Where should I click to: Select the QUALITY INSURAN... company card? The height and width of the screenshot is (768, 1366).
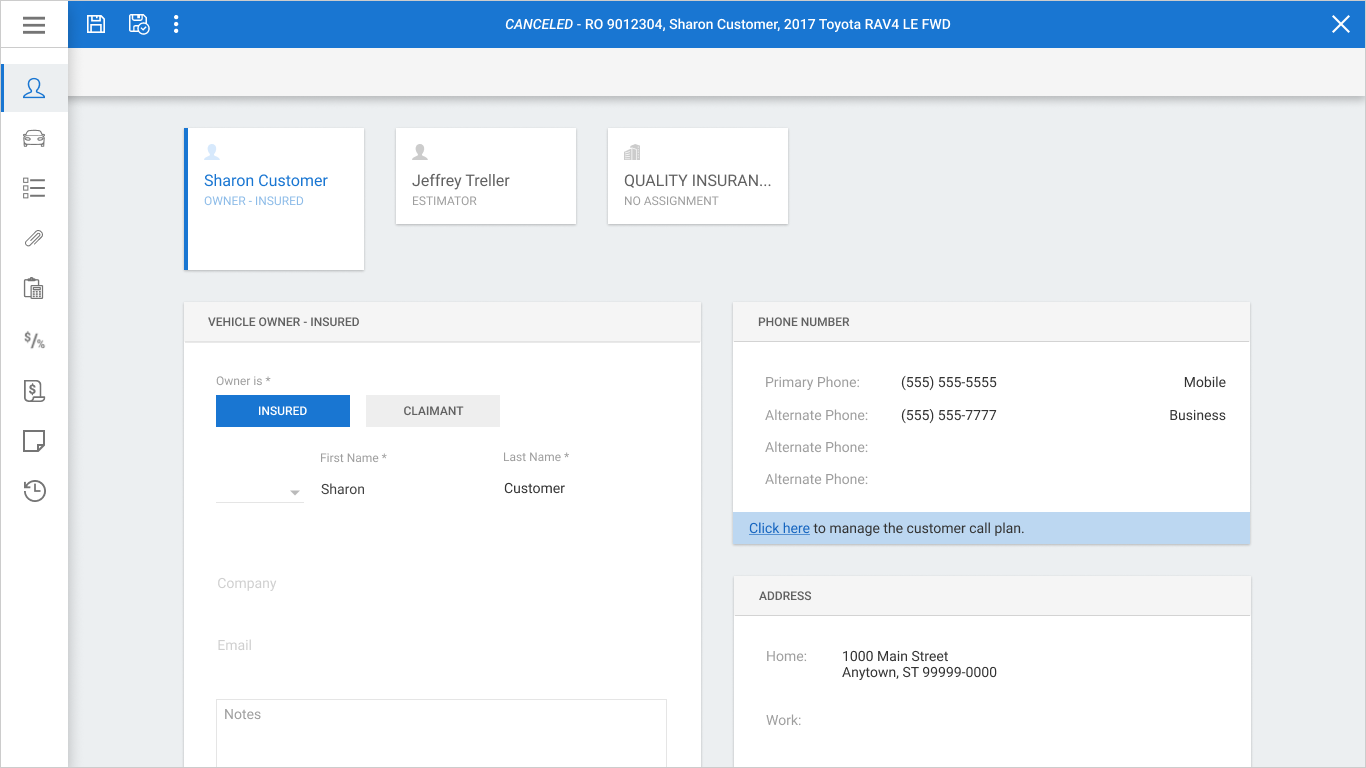click(x=698, y=176)
